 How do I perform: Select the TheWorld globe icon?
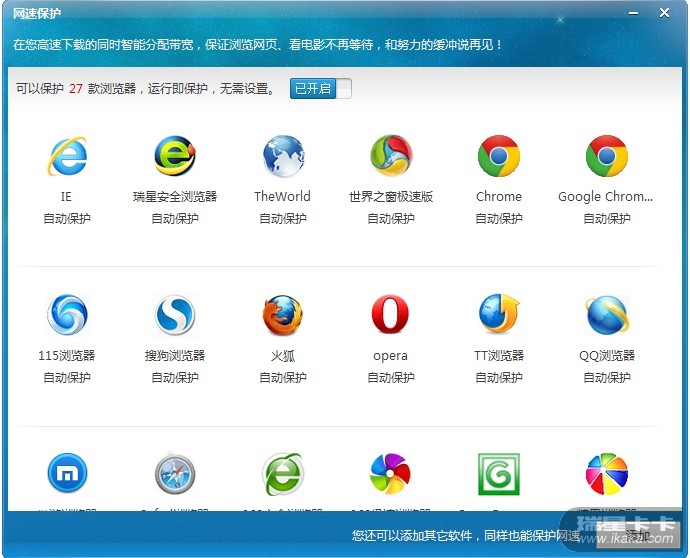[x=283, y=156]
